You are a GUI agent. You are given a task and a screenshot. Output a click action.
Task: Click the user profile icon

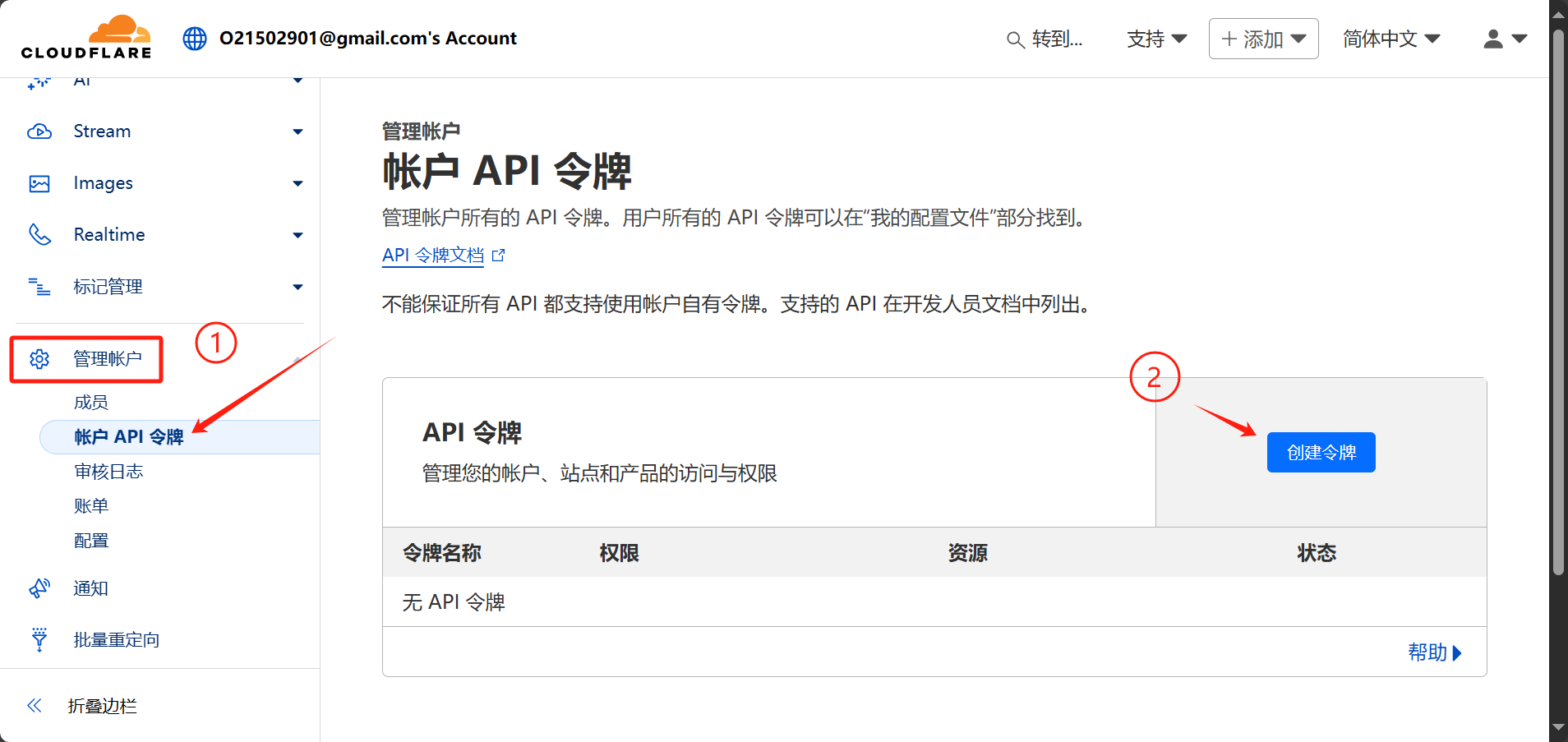coord(1493,39)
